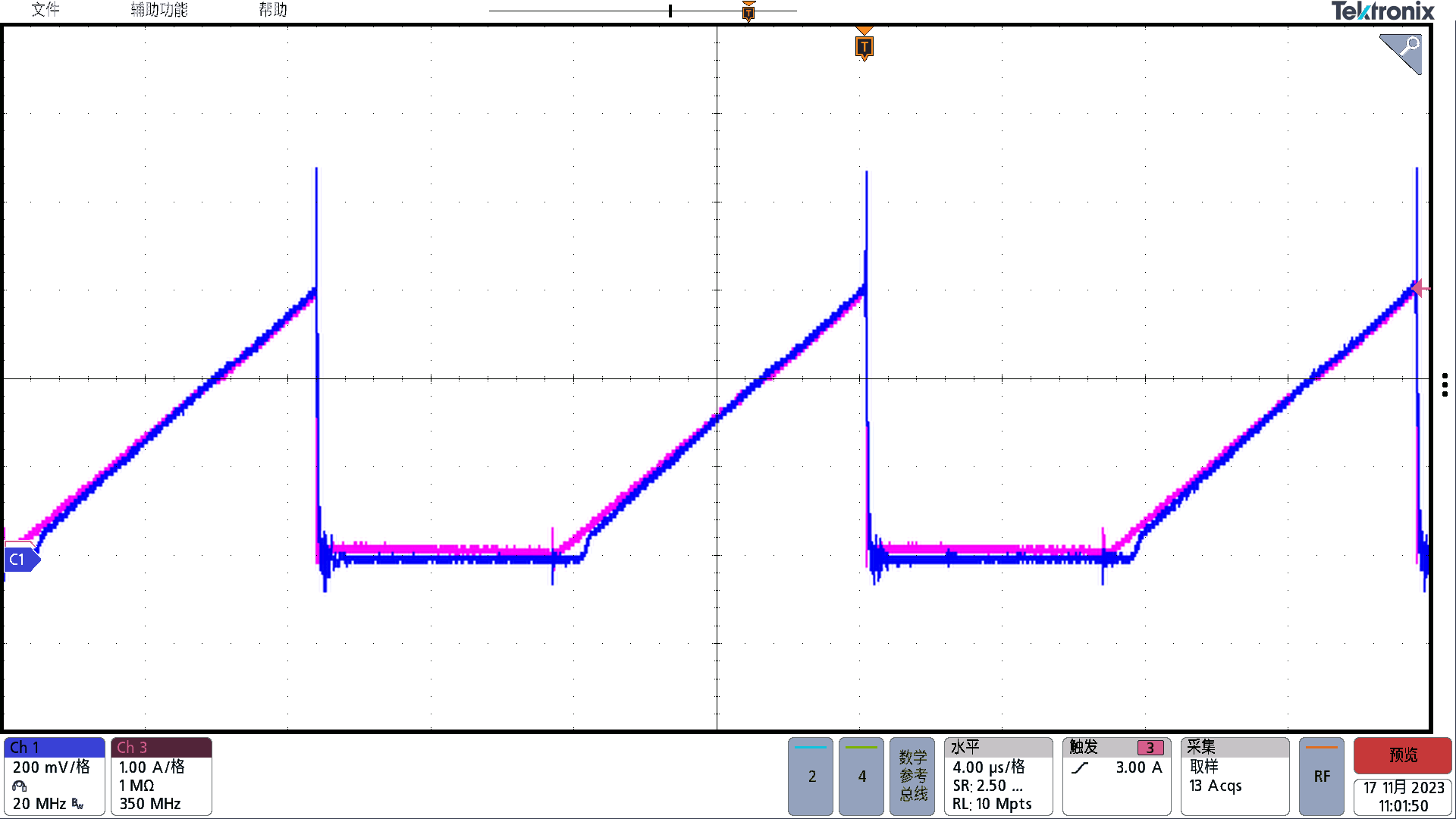This screenshot has height=819, width=1456.
Task: Click the date and time display
Action: pyautogui.click(x=1403, y=797)
